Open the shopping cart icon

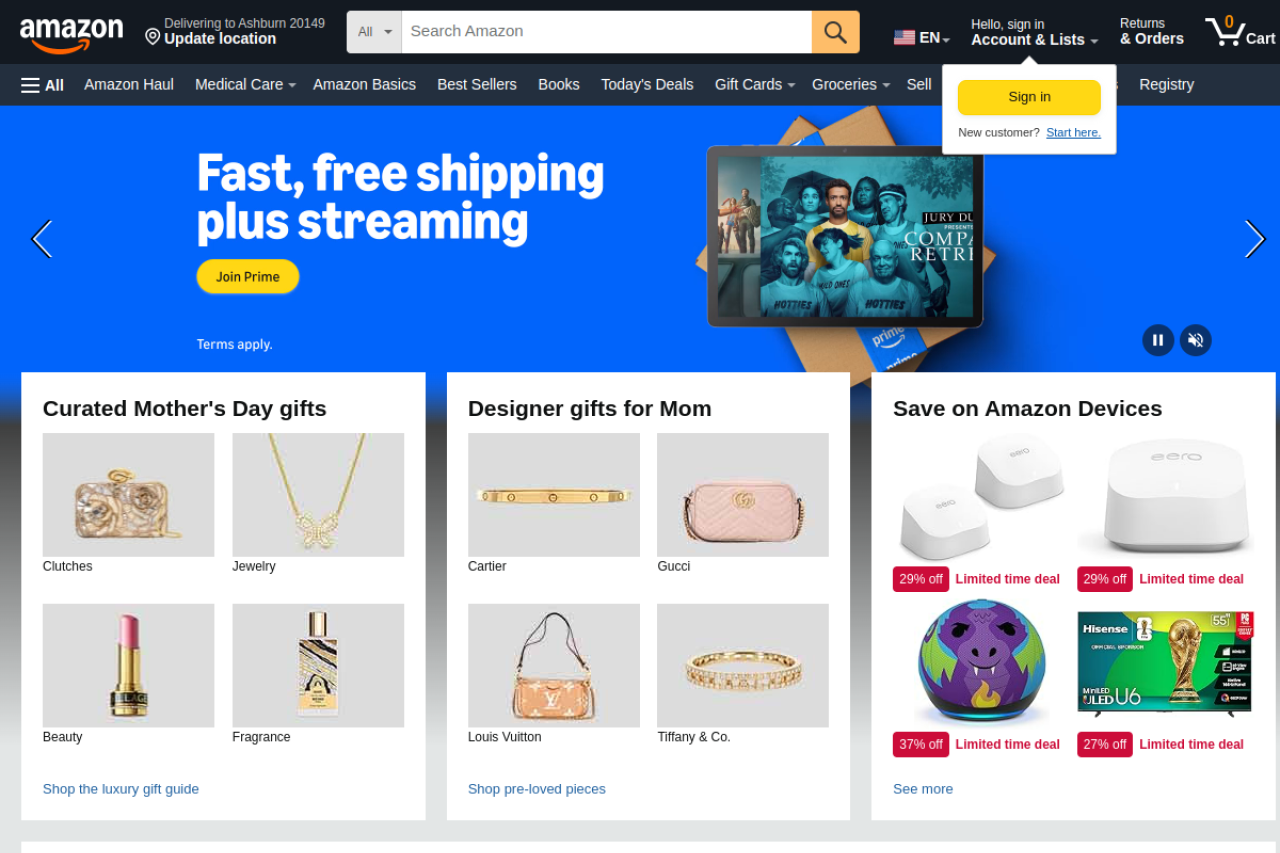(1238, 32)
